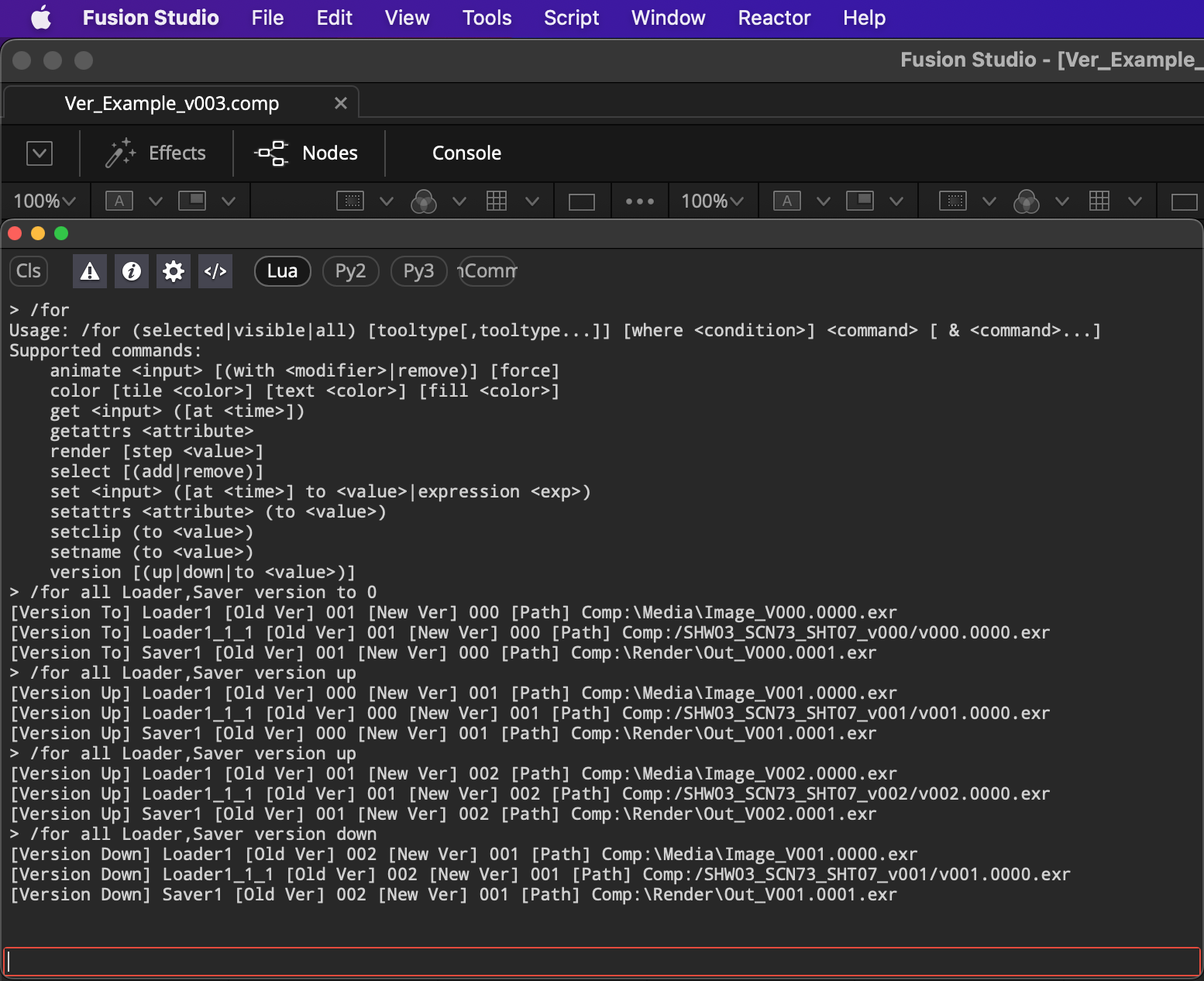This screenshot has height=981, width=1204.
Task: Open the Script menu
Action: [571, 17]
